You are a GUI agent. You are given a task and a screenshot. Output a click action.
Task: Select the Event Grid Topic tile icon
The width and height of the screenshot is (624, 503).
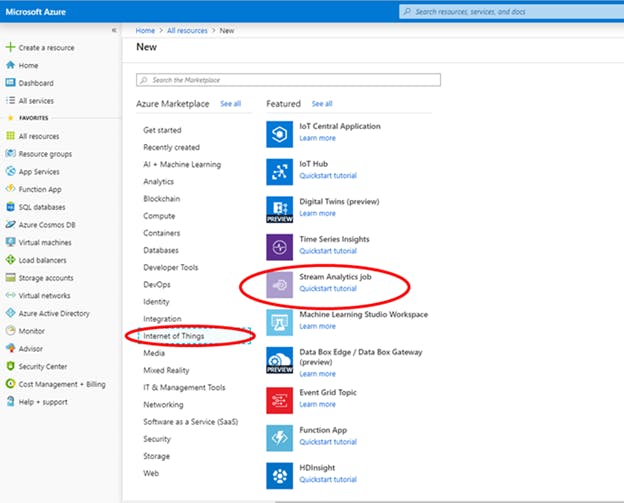pos(279,401)
